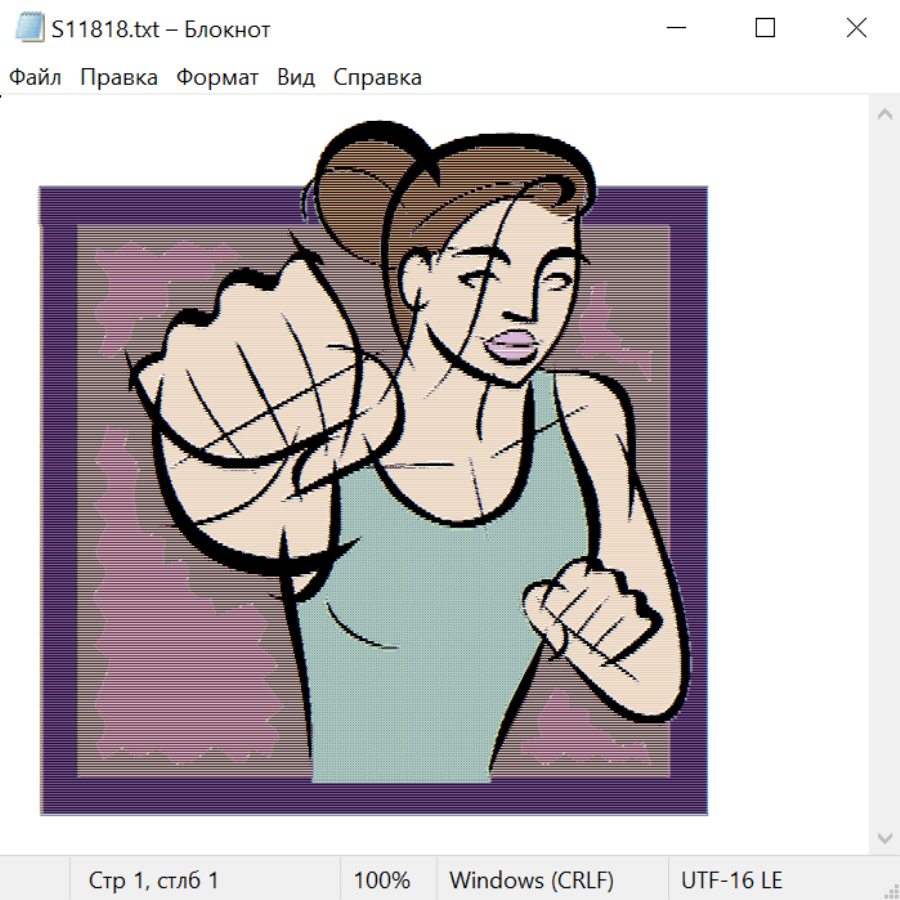Open the Файл menu

point(35,78)
